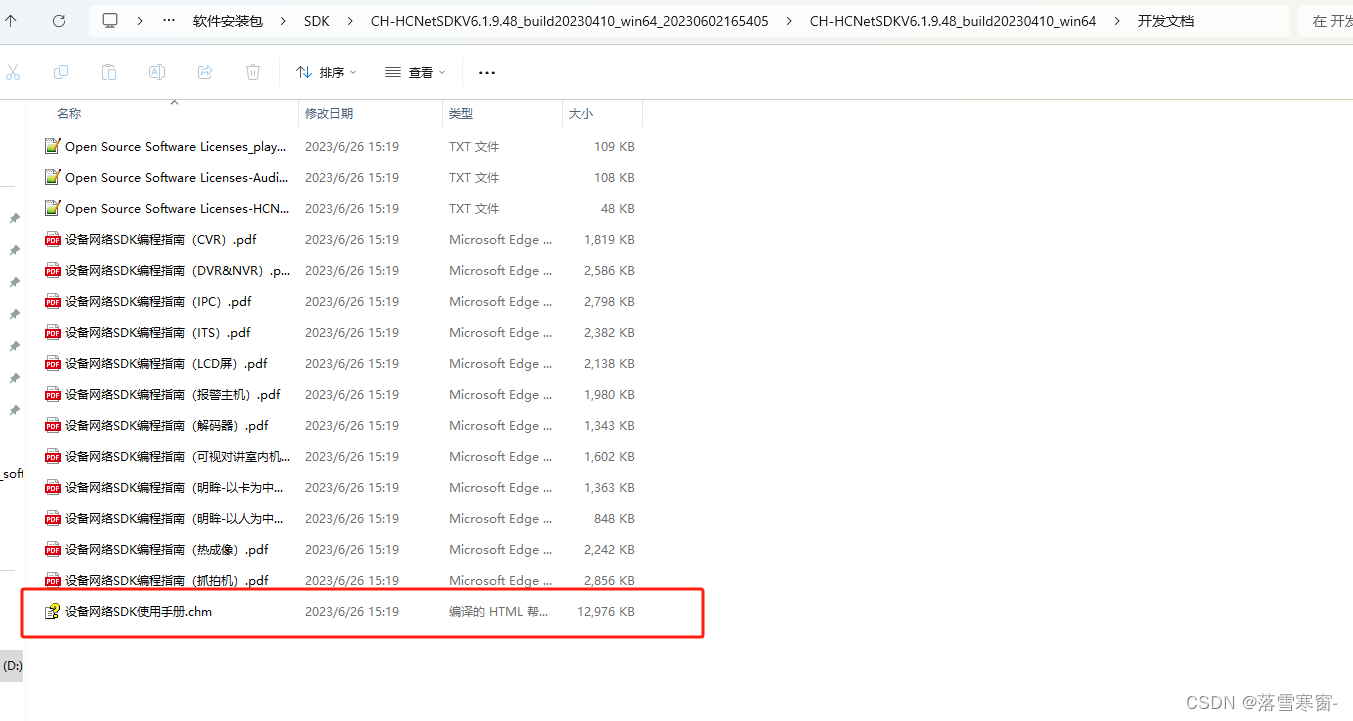This screenshot has height=721, width=1353.
Task: Click CHM help icon of 设备网络SDK使用手册.chm
Action: pos(53,611)
